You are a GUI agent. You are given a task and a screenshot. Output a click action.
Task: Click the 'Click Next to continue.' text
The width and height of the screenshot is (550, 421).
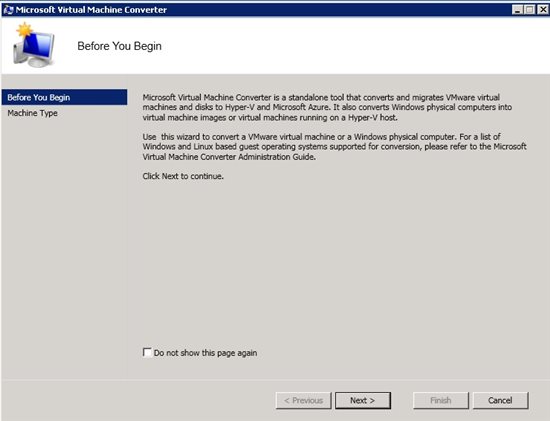coord(183,176)
